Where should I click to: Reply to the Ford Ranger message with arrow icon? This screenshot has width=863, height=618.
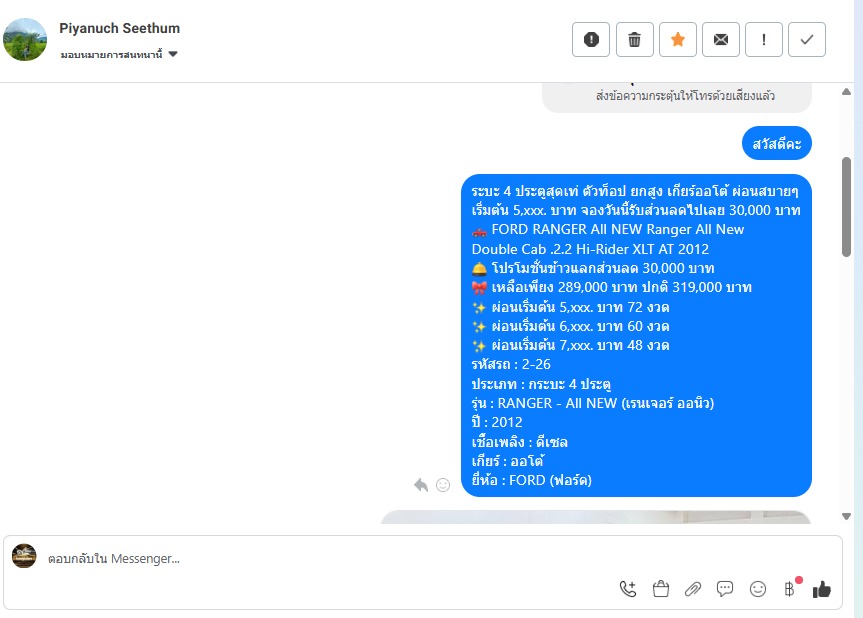[x=421, y=485]
